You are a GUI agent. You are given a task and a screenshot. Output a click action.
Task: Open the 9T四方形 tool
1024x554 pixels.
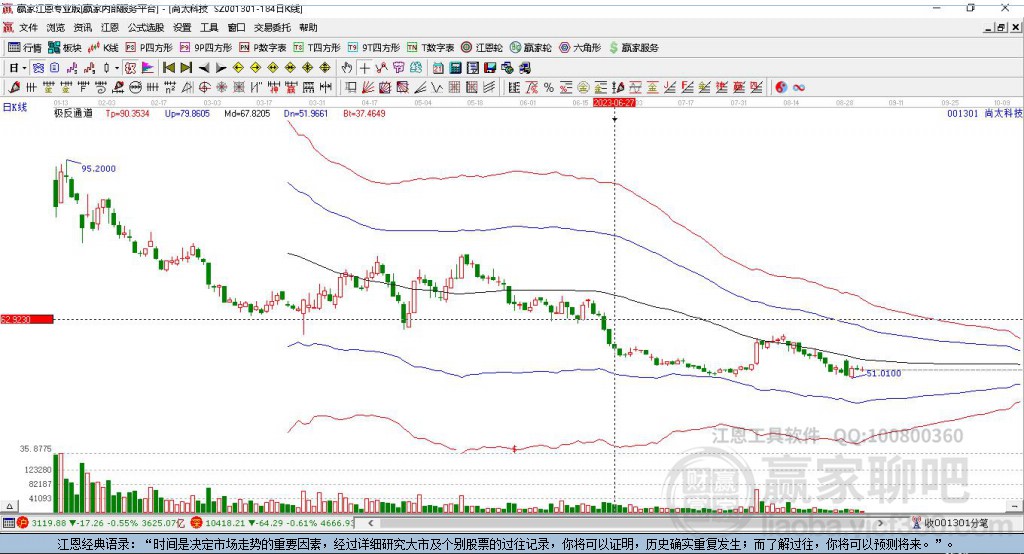click(374, 48)
